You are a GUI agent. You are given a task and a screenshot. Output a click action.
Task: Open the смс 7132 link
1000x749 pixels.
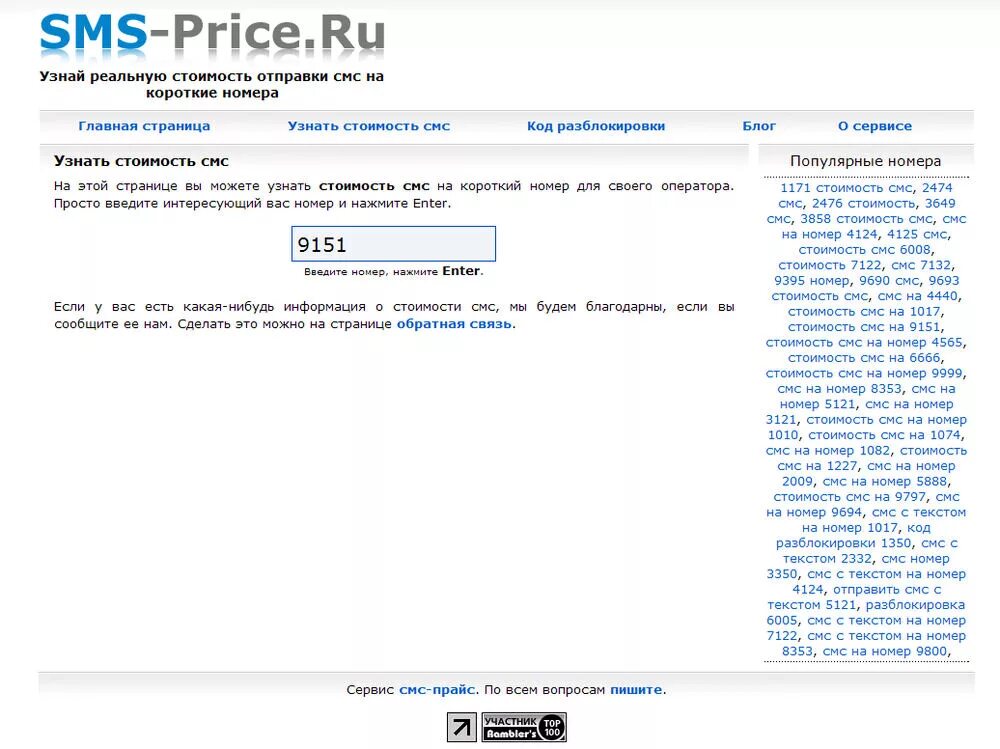tap(921, 265)
